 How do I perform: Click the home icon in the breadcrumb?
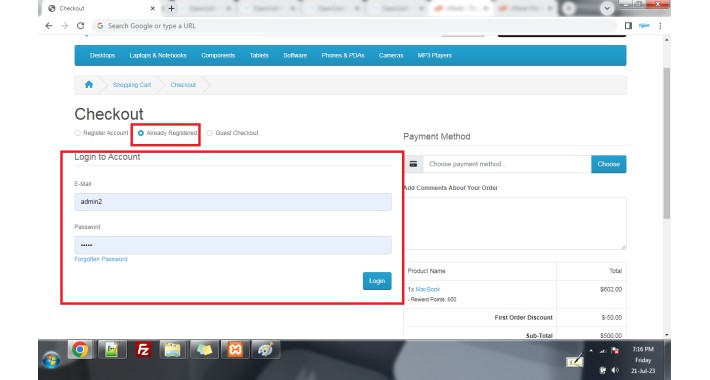pyautogui.click(x=89, y=84)
